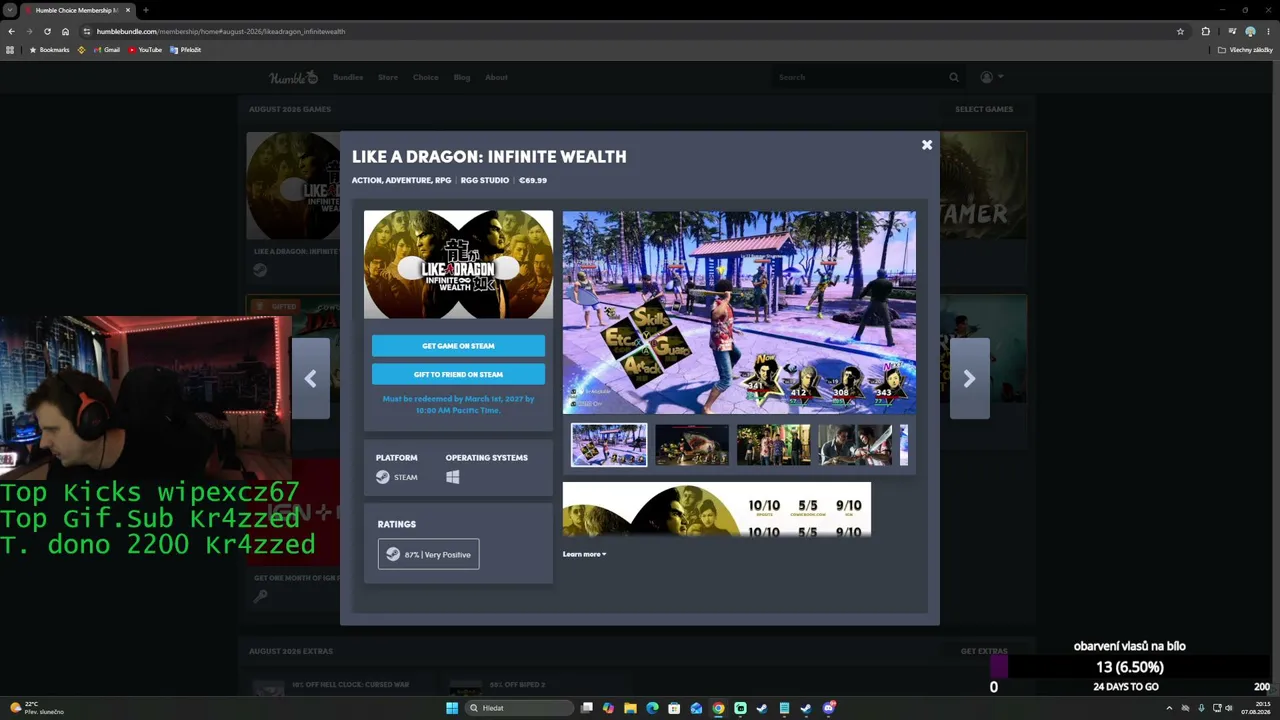Open the weather widget showing 22°C
Viewport: 1280px width, 720px height.
pyautogui.click(x=37, y=708)
